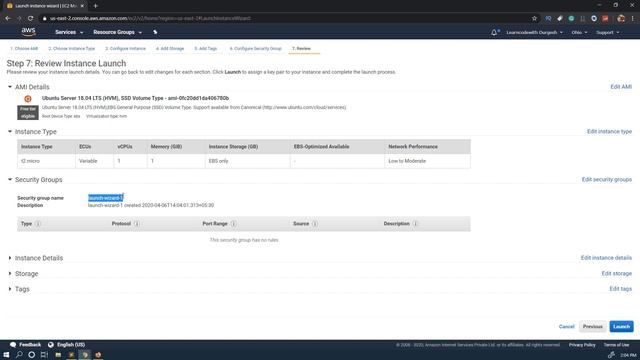Click the highlighted launch-wizard-1 group name
The height and width of the screenshot is (360, 640).
[105, 198]
